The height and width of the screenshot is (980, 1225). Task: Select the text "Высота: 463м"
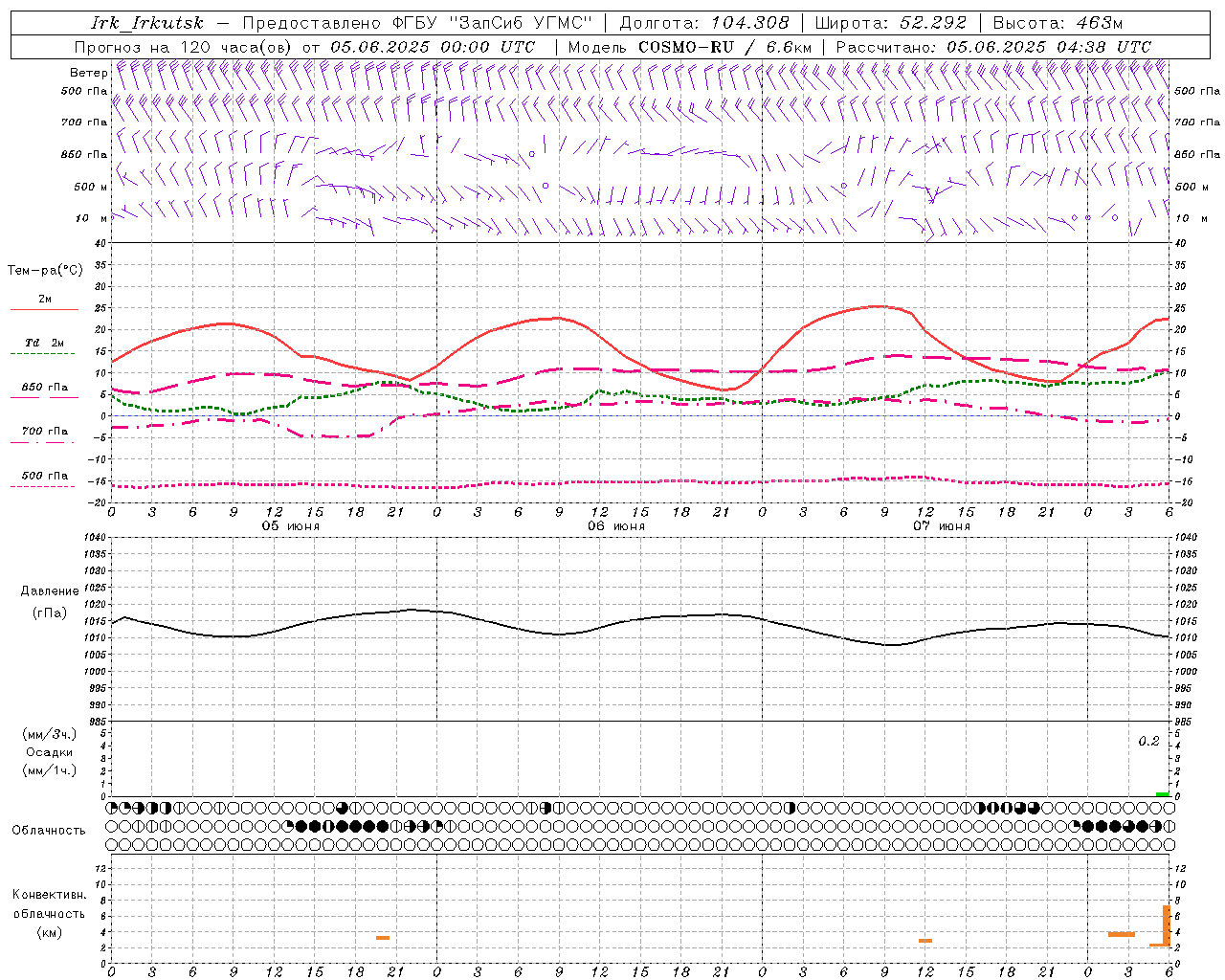[x=1058, y=23]
